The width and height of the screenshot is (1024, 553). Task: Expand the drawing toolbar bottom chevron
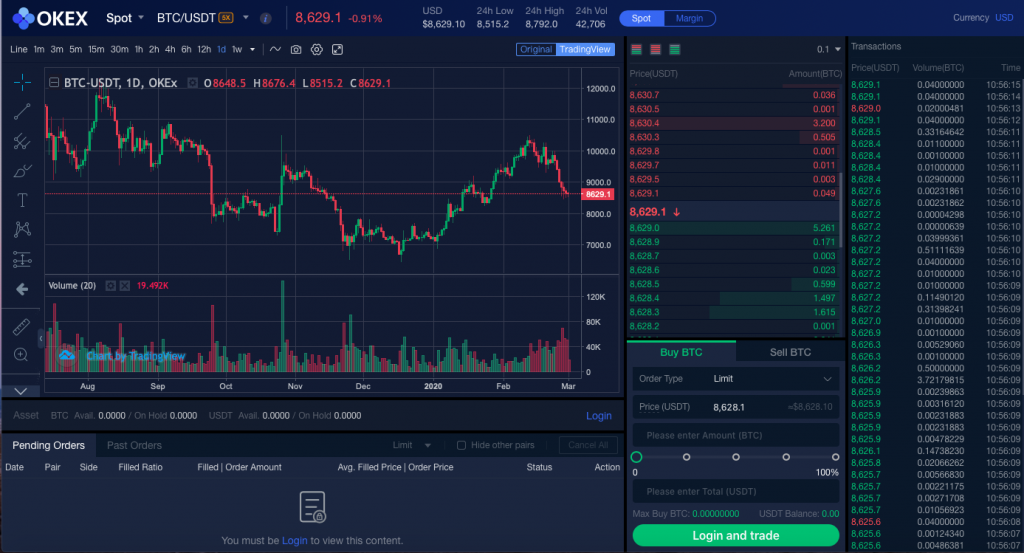(21, 391)
